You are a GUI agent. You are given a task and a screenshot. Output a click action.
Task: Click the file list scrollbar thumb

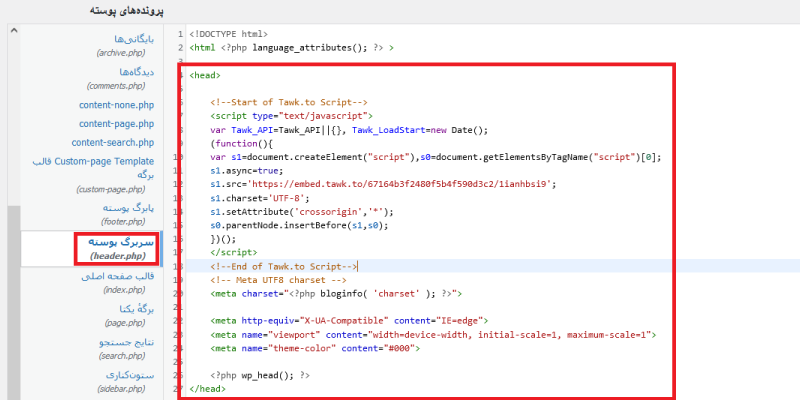(13, 300)
